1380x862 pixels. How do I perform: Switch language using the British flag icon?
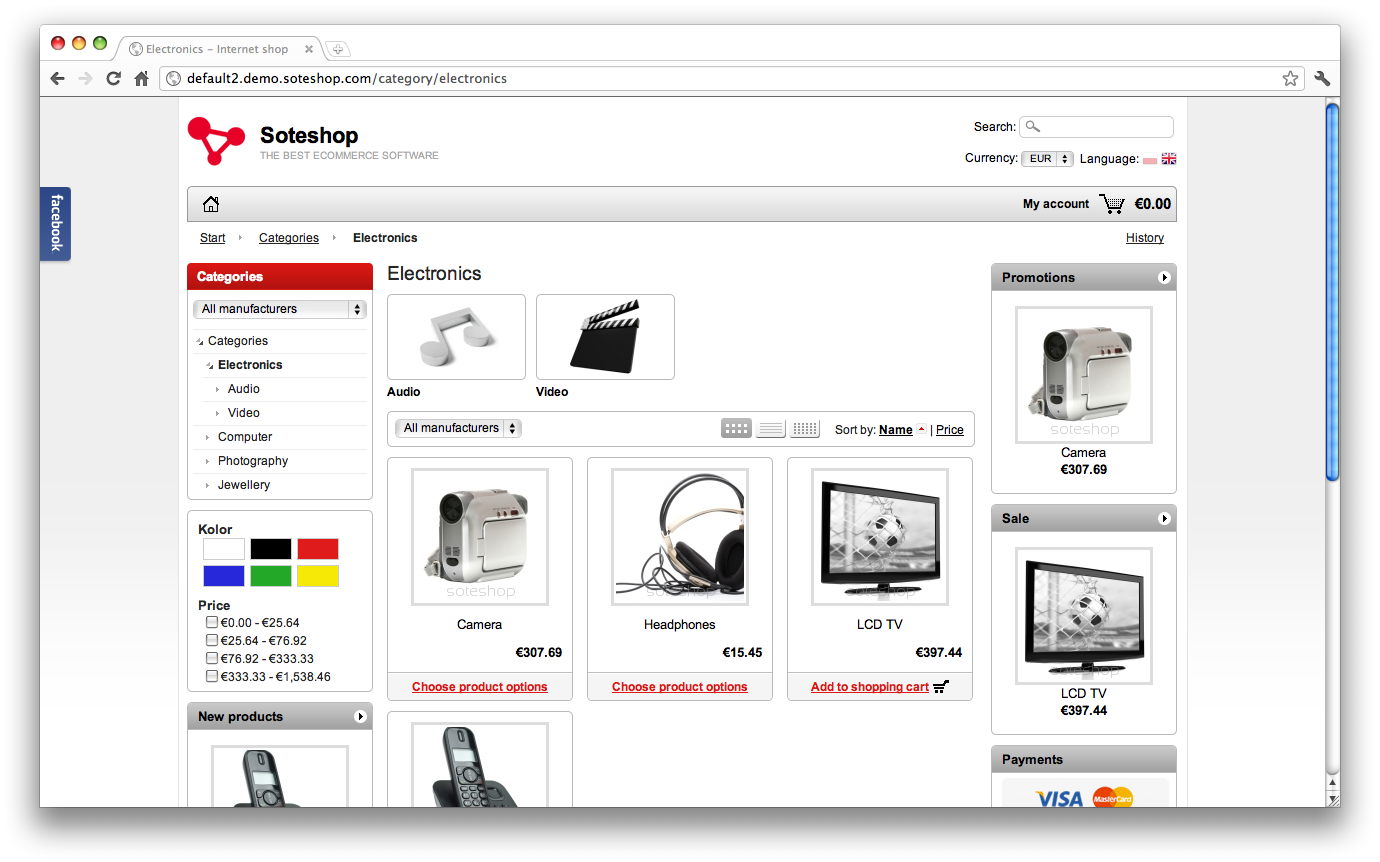click(1169, 158)
